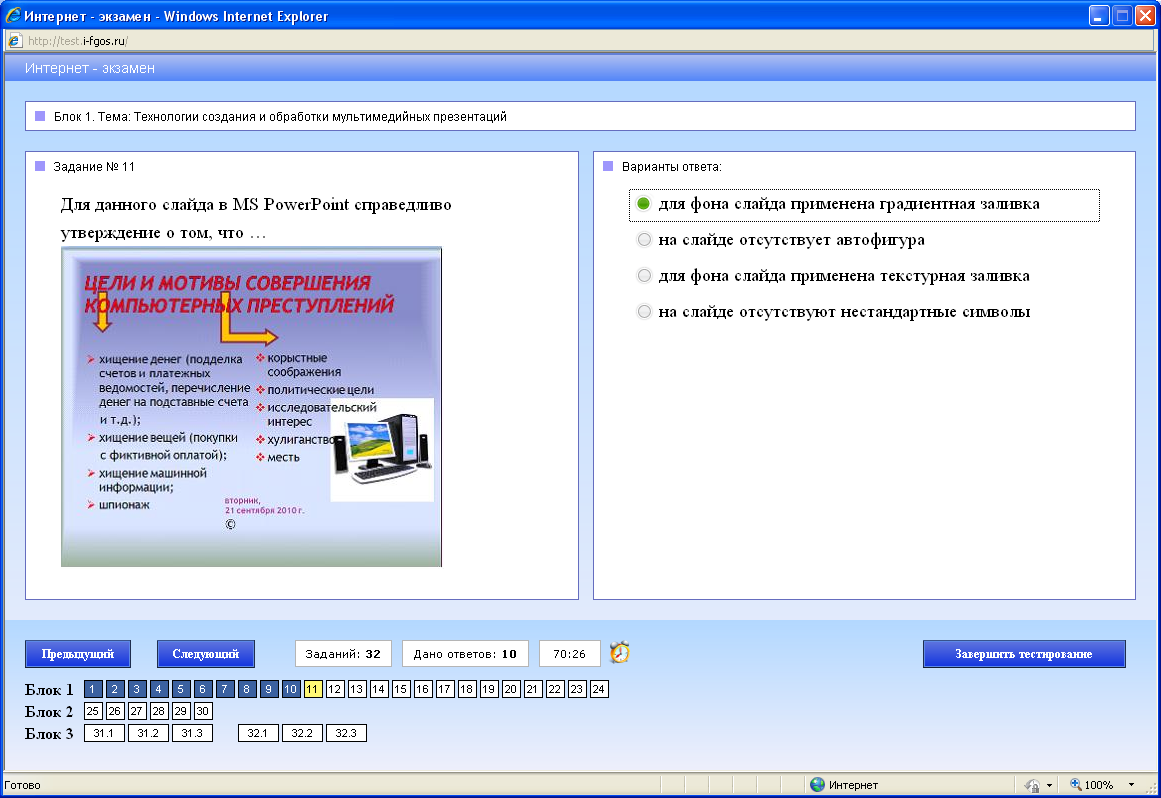The height and width of the screenshot is (798, 1161).
Task: Jump to question 20
Action: coord(510,689)
